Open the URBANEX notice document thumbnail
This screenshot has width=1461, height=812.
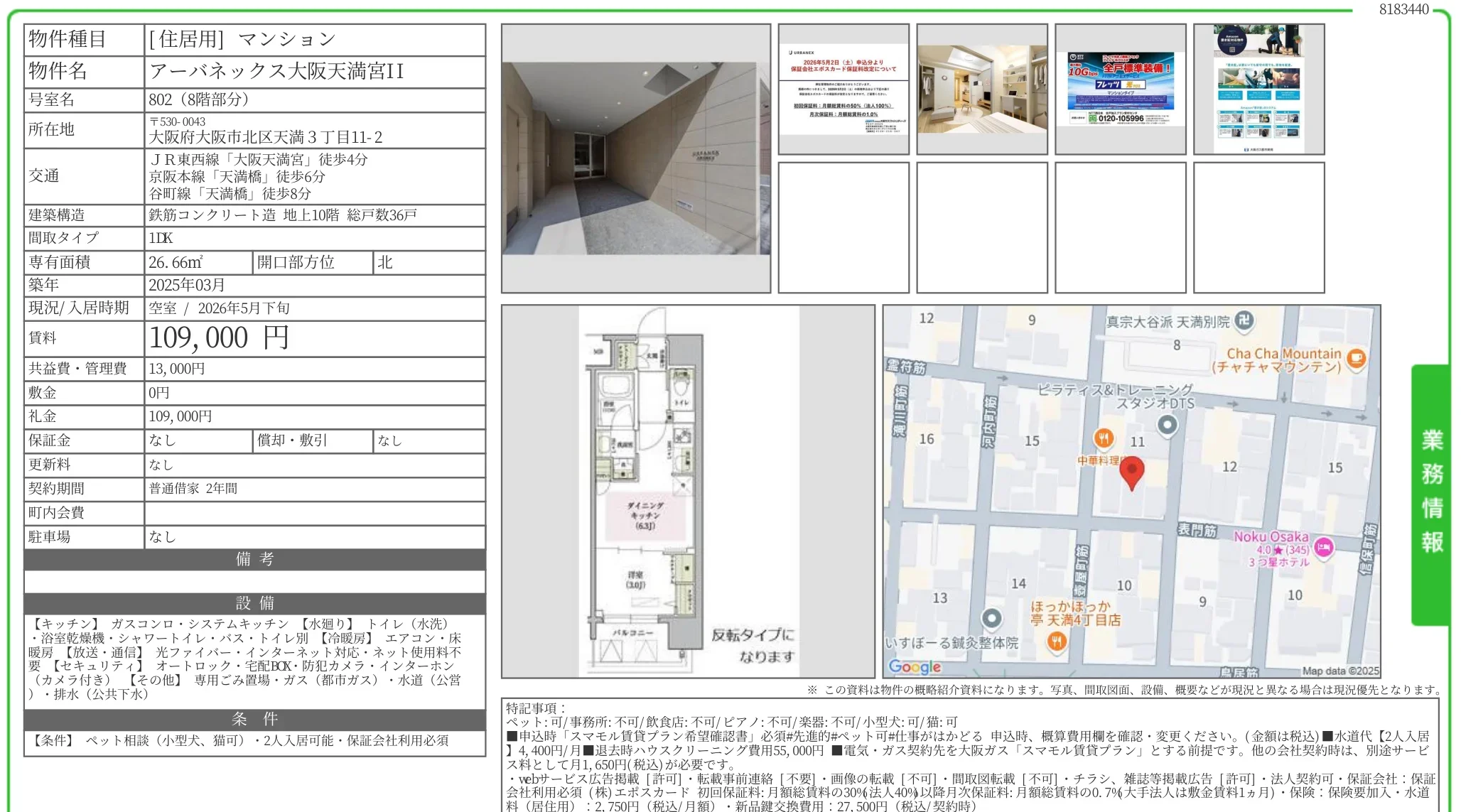click(x=843, y=90)
